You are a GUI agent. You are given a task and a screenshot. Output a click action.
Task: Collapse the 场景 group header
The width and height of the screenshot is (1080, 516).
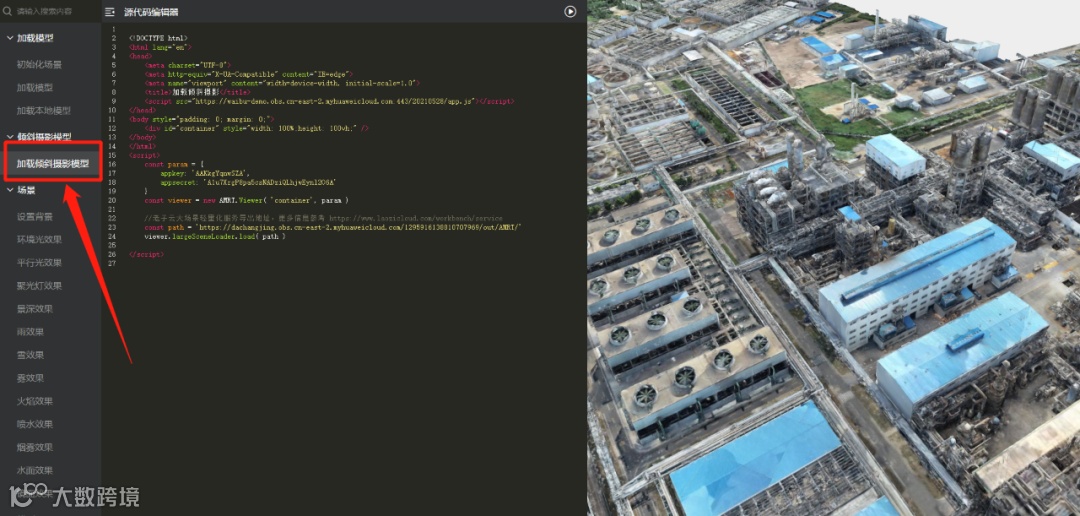(x=21, y=190)
